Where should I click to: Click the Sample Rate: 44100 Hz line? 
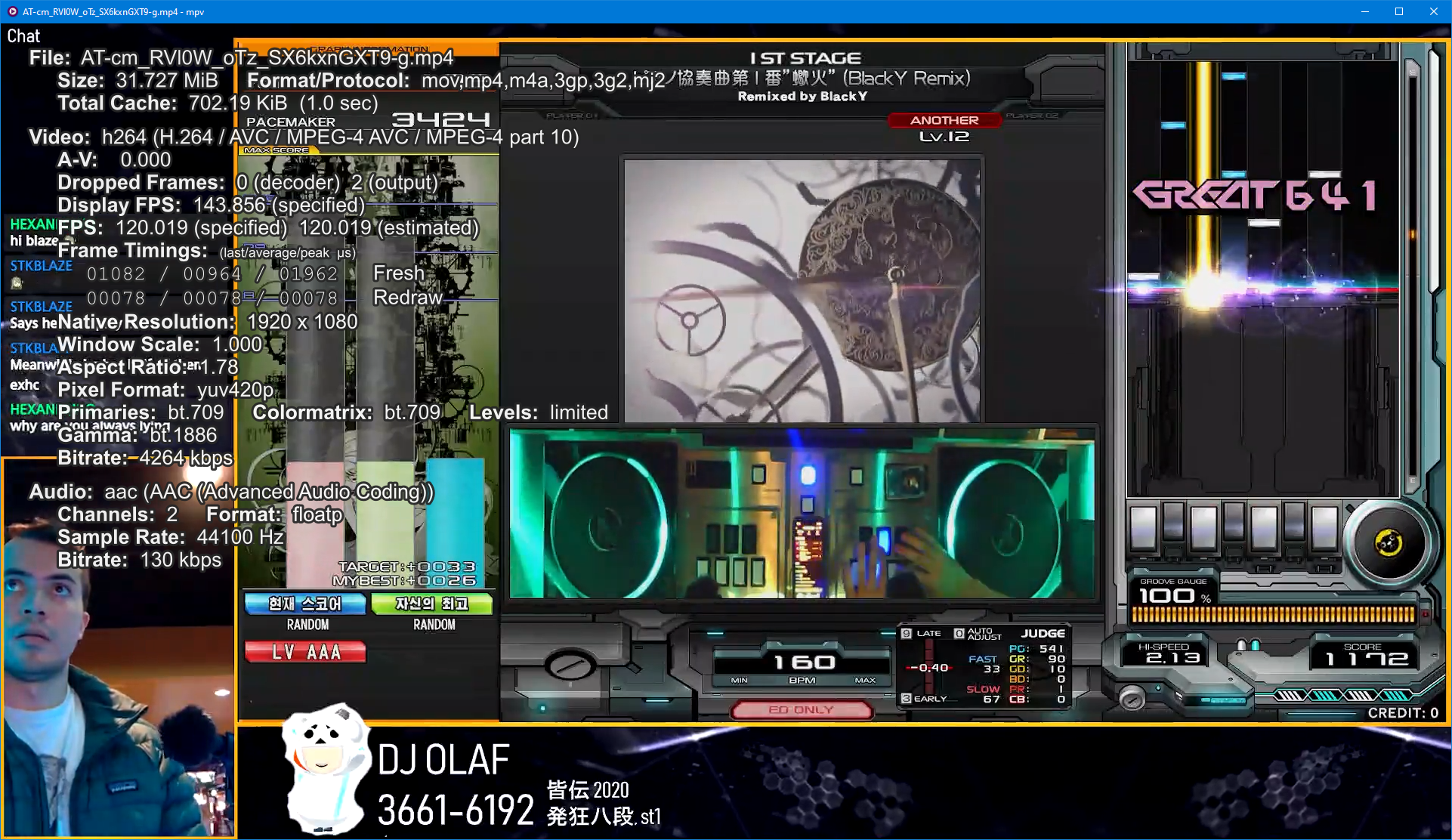pyautogui.click(x=171, y=537)
